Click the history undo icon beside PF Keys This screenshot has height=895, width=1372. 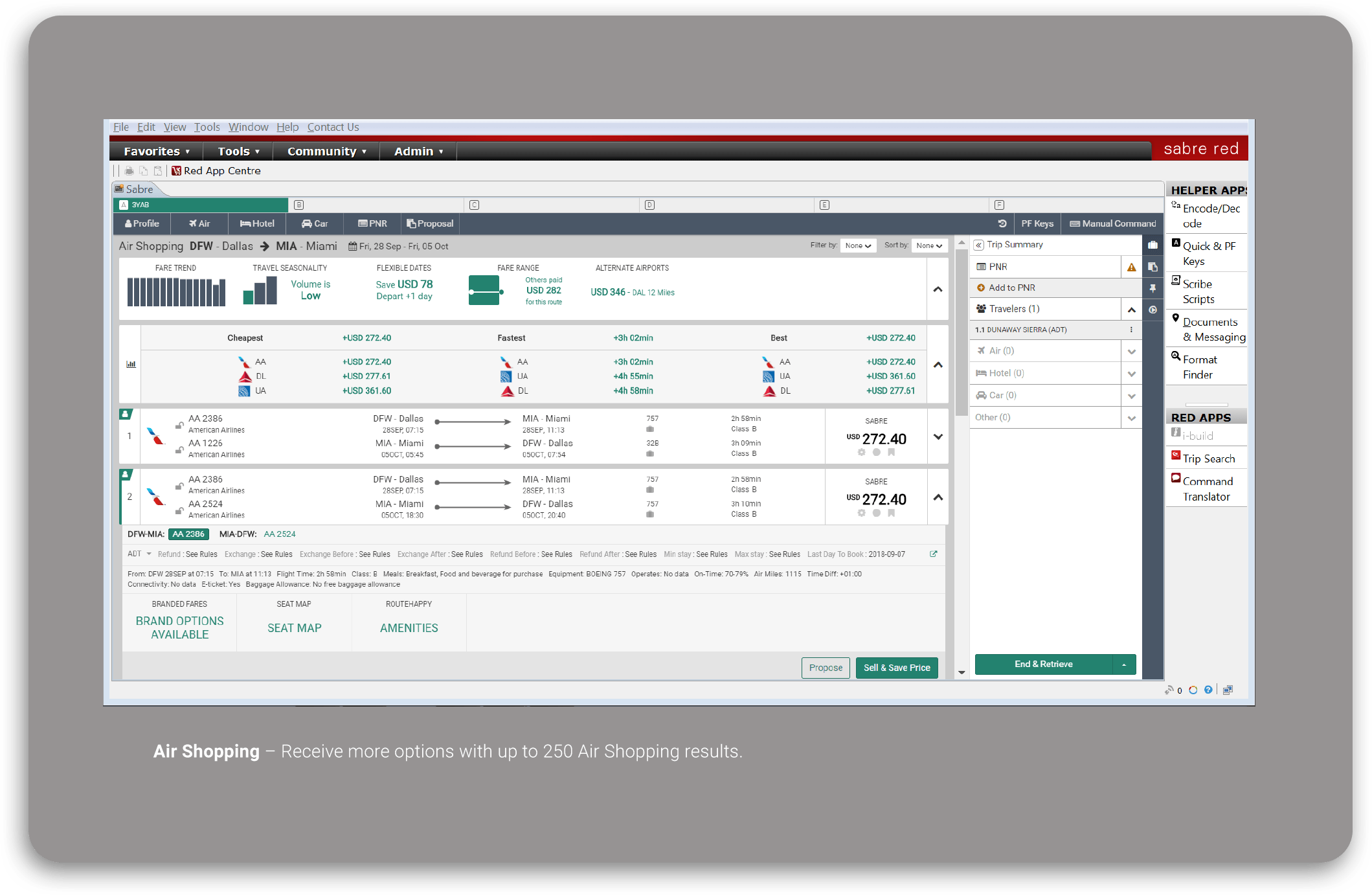(1002, 223)
